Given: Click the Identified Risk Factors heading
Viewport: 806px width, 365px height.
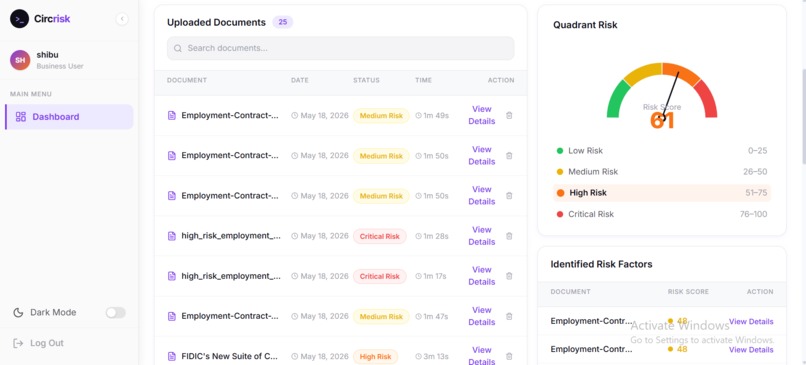Looking at the screenshot, I should coord(601,264).
